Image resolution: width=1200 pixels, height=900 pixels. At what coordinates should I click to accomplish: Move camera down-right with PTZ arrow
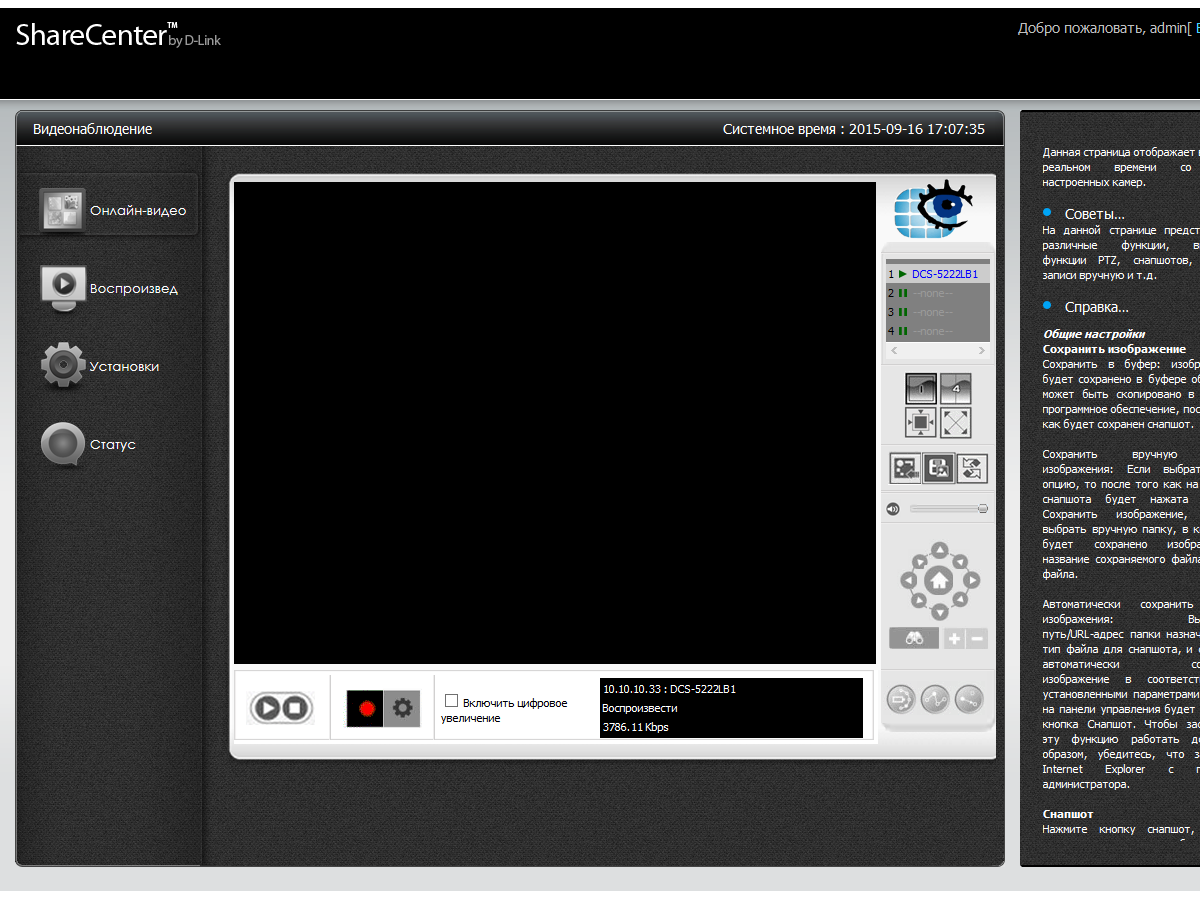click(961, 601)
